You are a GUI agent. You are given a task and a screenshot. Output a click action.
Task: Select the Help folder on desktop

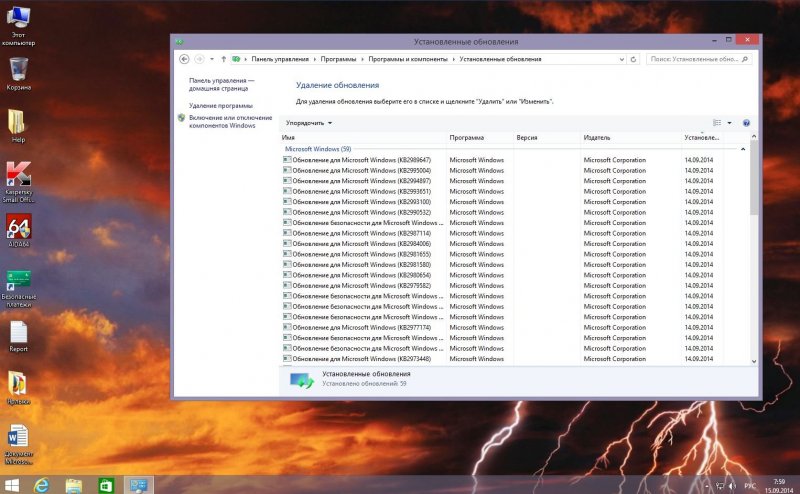pos(17,127)
